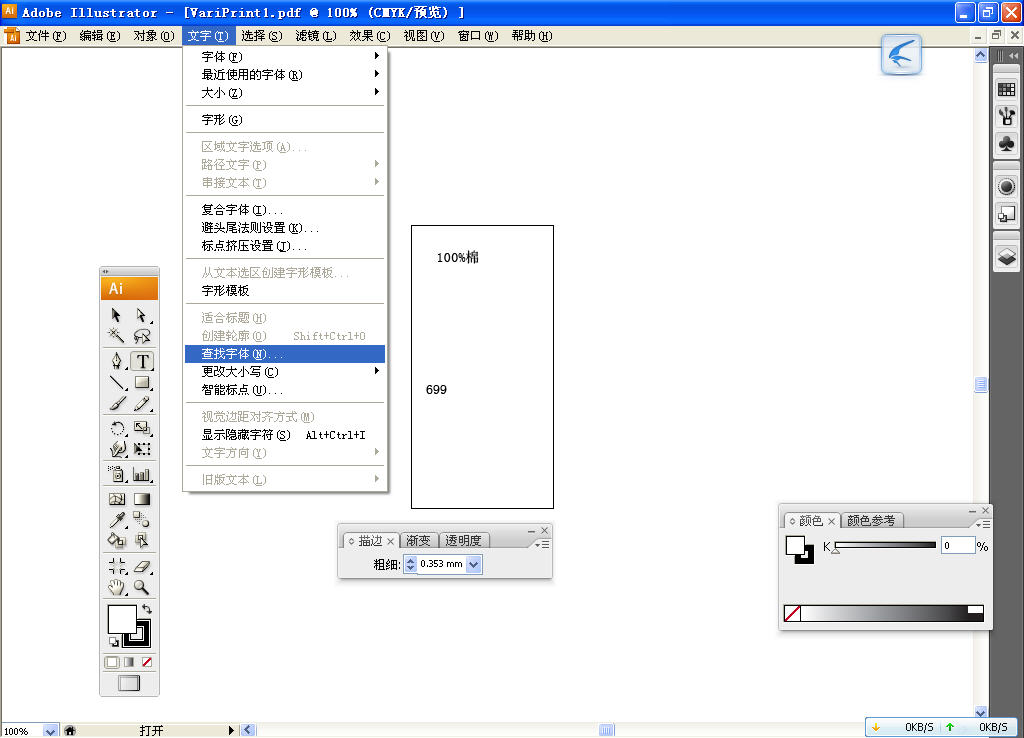
Task: Open the zoom level dropdown
Action: tap(50, 731)
